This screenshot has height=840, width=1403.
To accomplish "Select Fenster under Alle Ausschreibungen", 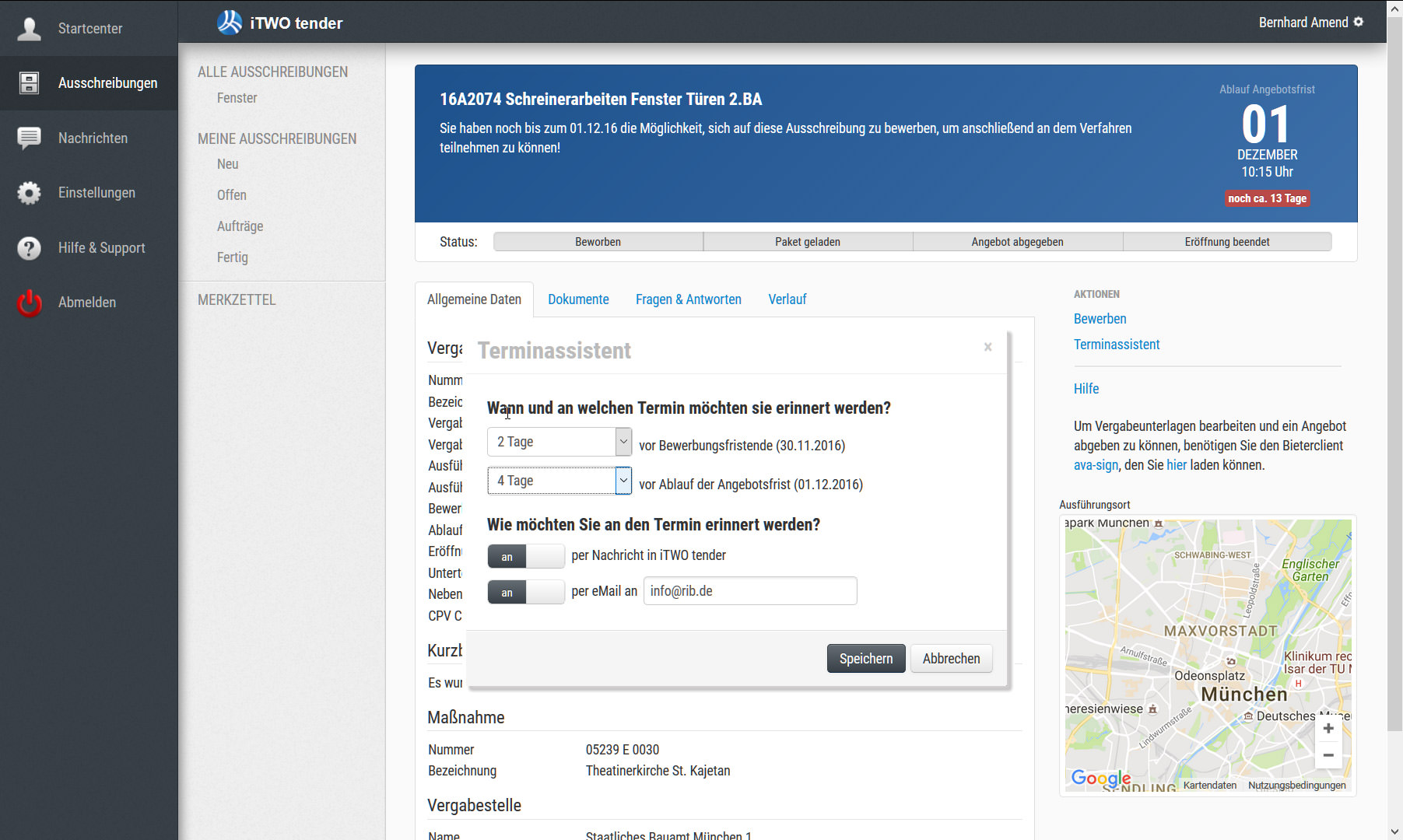I will pyautogui.click(x=237, y=98).
